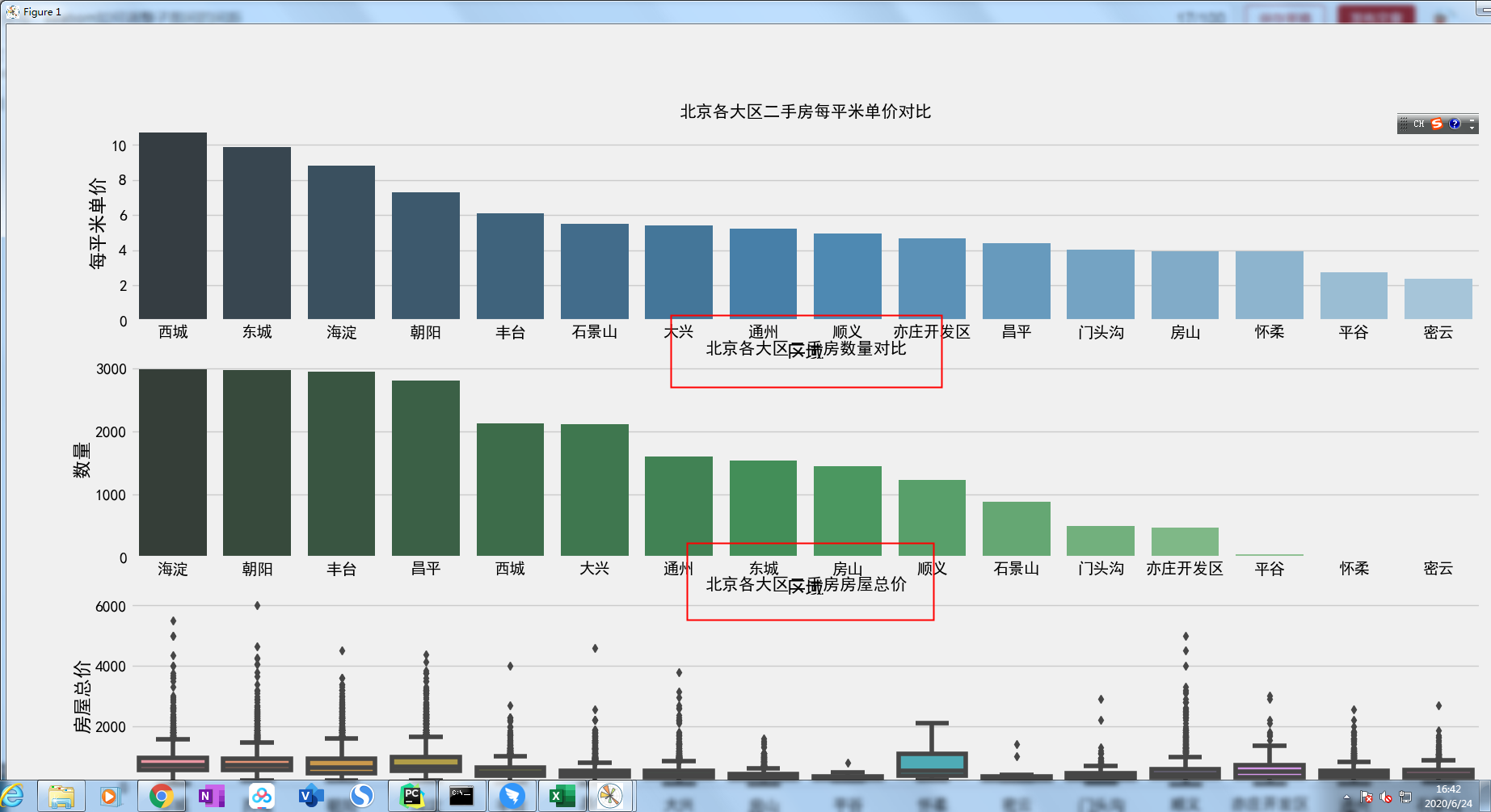The height and width of the screenshot is (812, 1491).
Task: Select the matplotlib Figure taskbar icon
Action: tap(611, 797)
